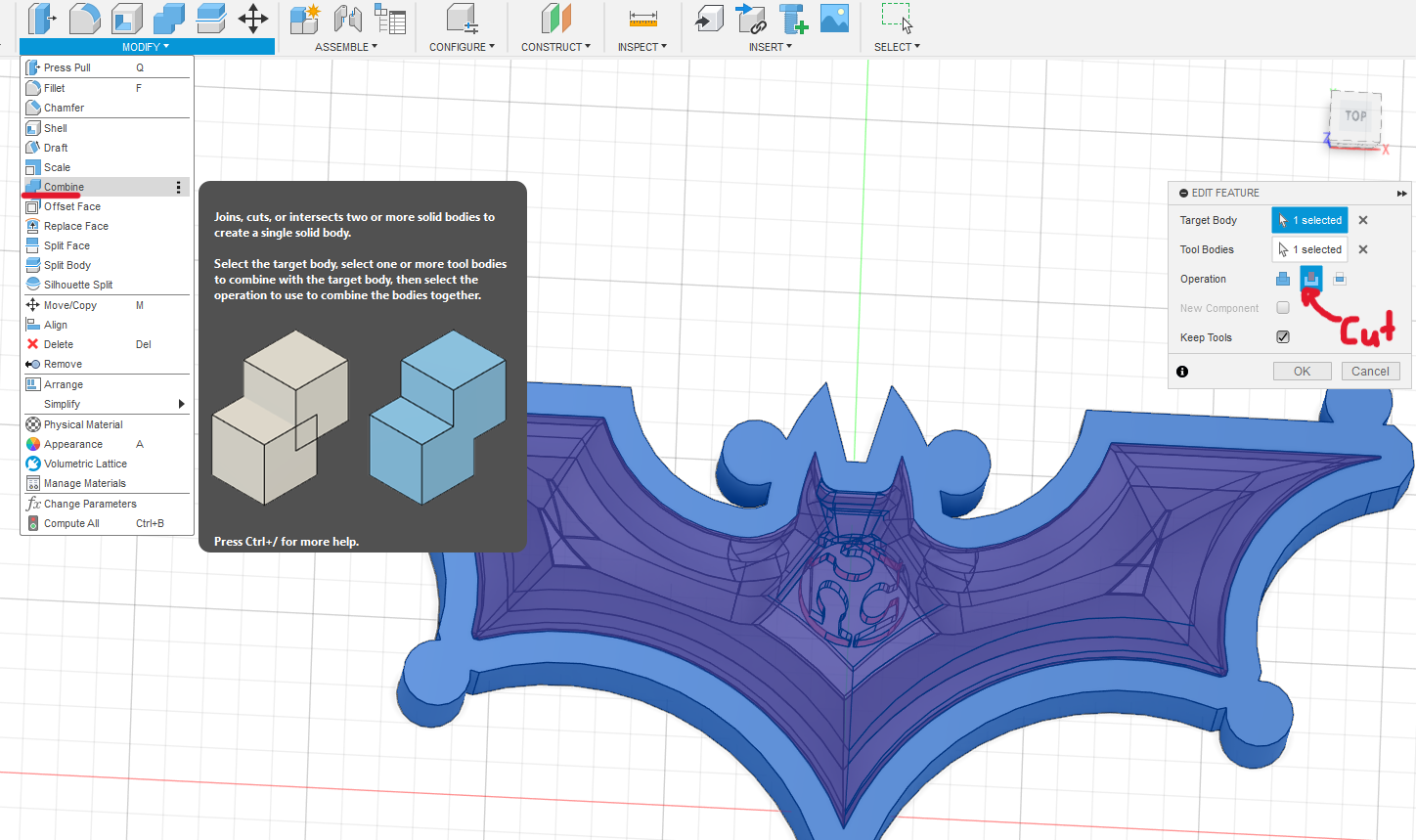Click the Cancel button in Edit Feature
This screenshot has height=840, width=1416.
click(1370, 372)
